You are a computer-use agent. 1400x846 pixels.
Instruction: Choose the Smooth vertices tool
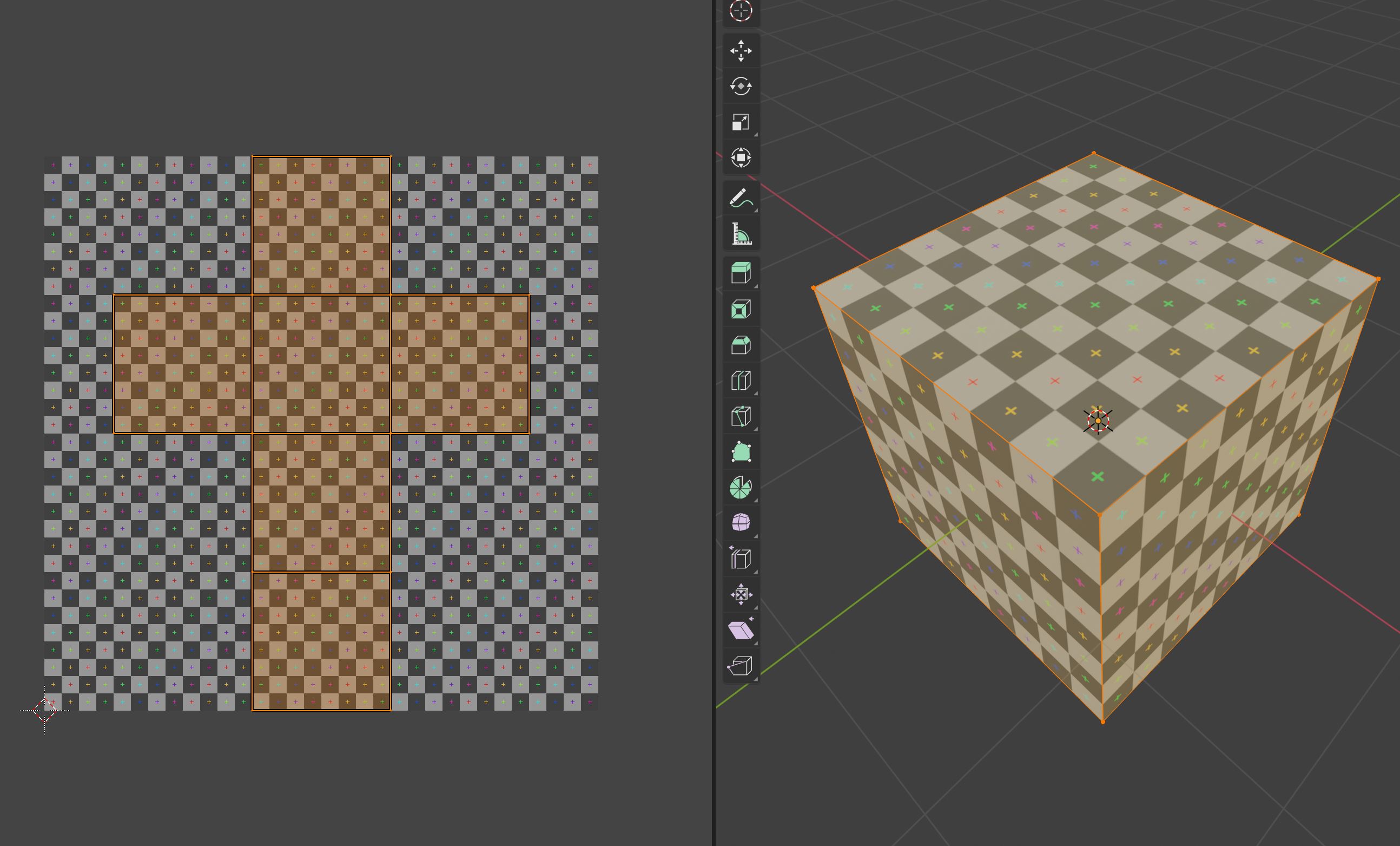(x=741, y=522)
